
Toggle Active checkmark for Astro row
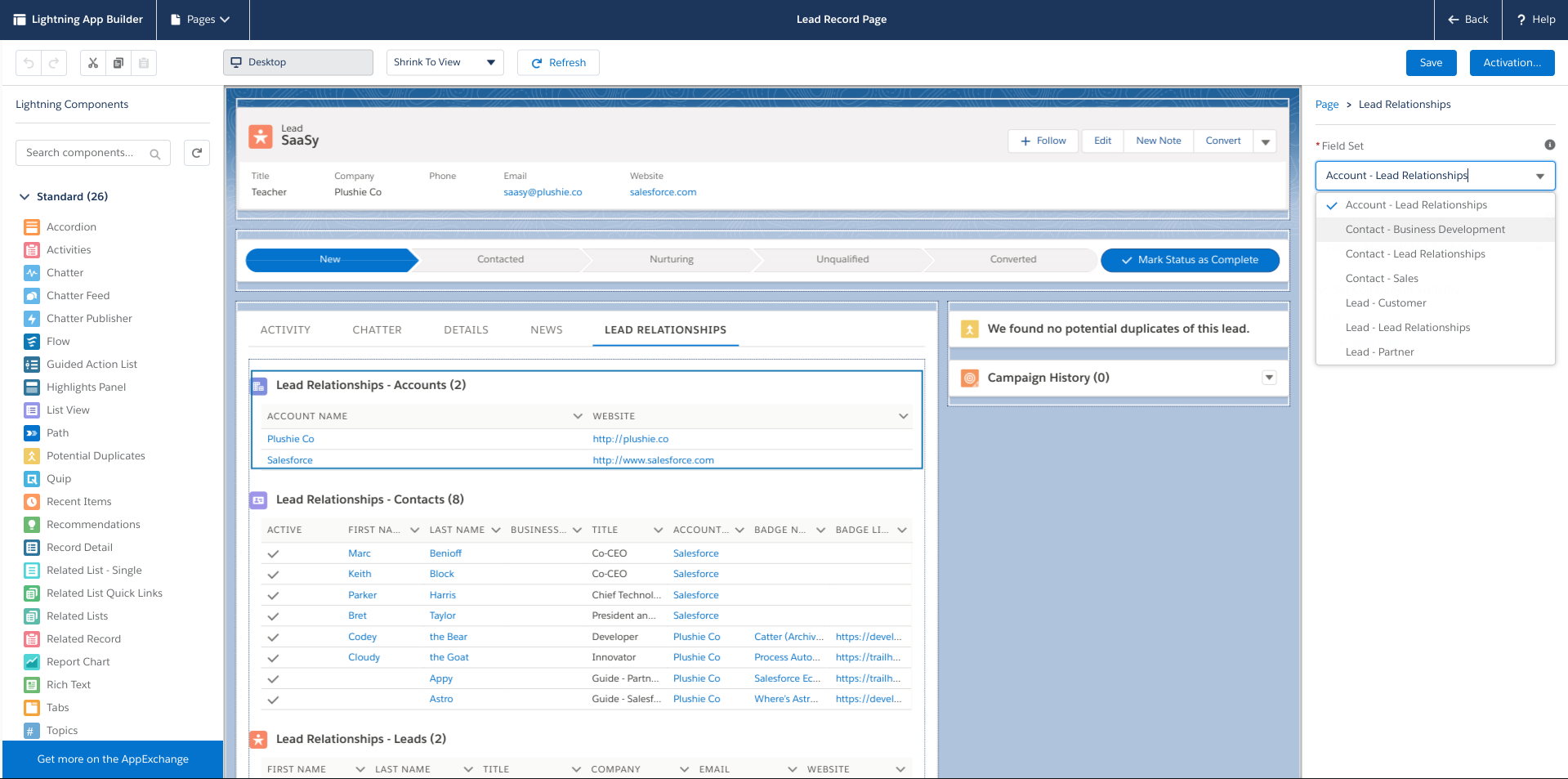[273, 700]
